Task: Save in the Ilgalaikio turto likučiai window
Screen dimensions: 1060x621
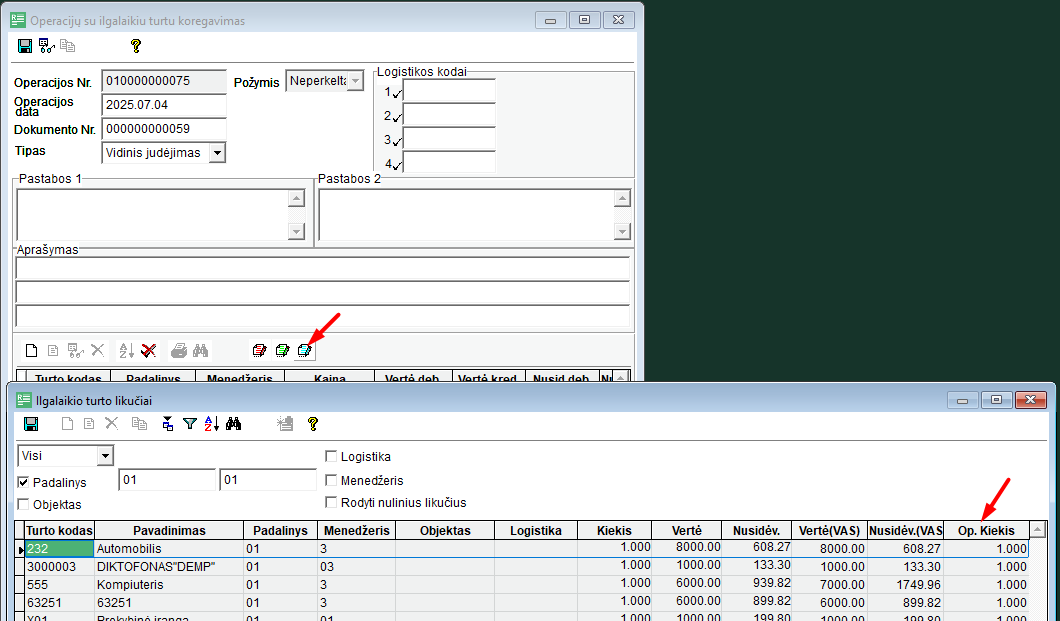Action: pyautogui.click(x=31, y=424)
